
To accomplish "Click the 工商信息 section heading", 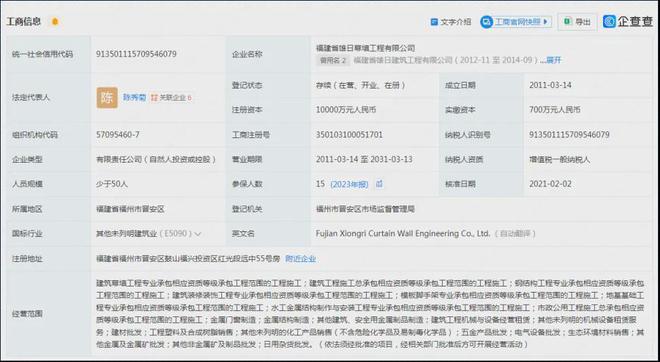I will coord(24,21).
